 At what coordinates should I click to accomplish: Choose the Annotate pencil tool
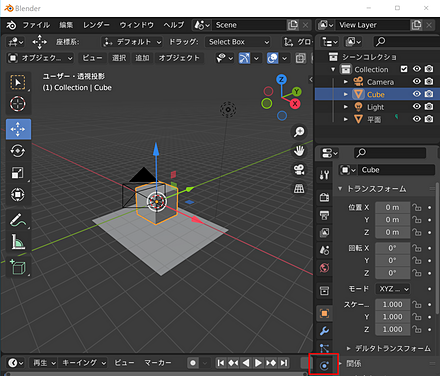(x=18, y=220)
